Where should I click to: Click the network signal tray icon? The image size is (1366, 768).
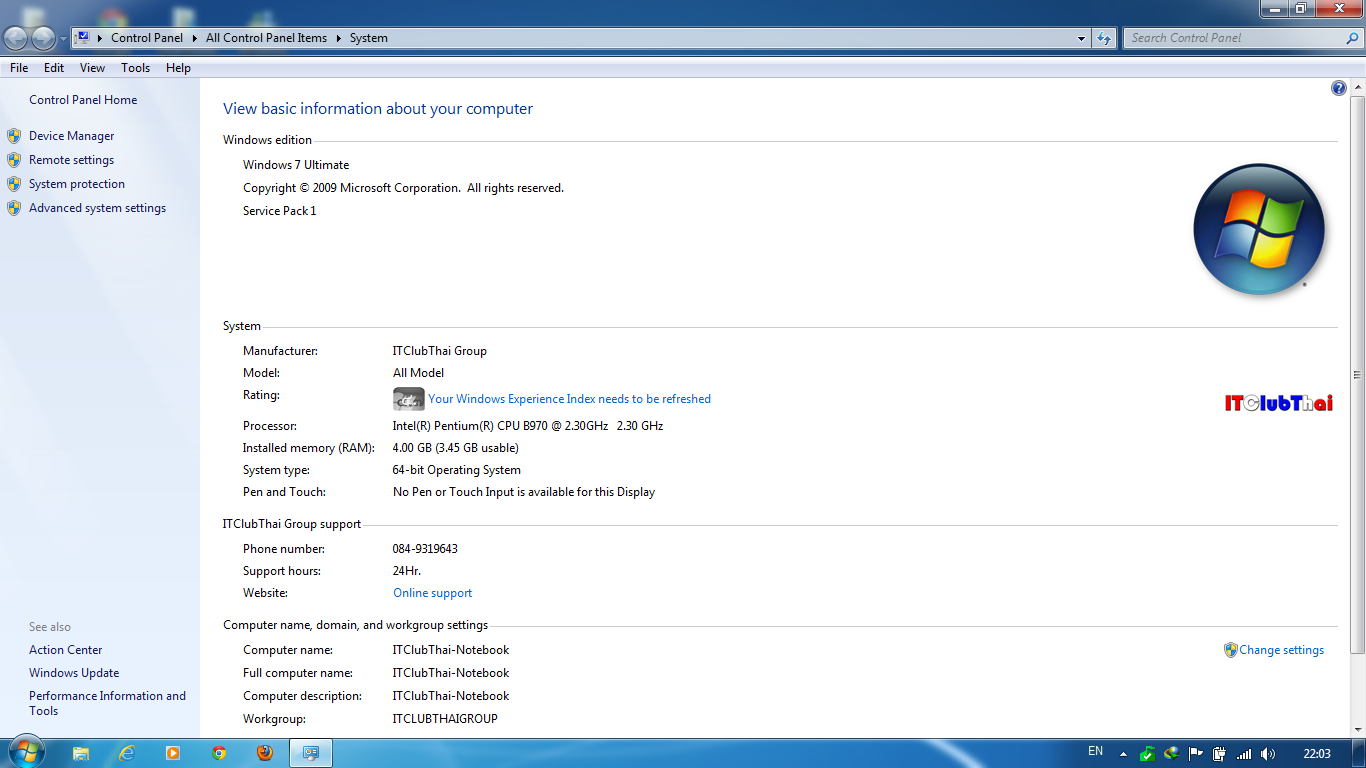(1244, 753)
